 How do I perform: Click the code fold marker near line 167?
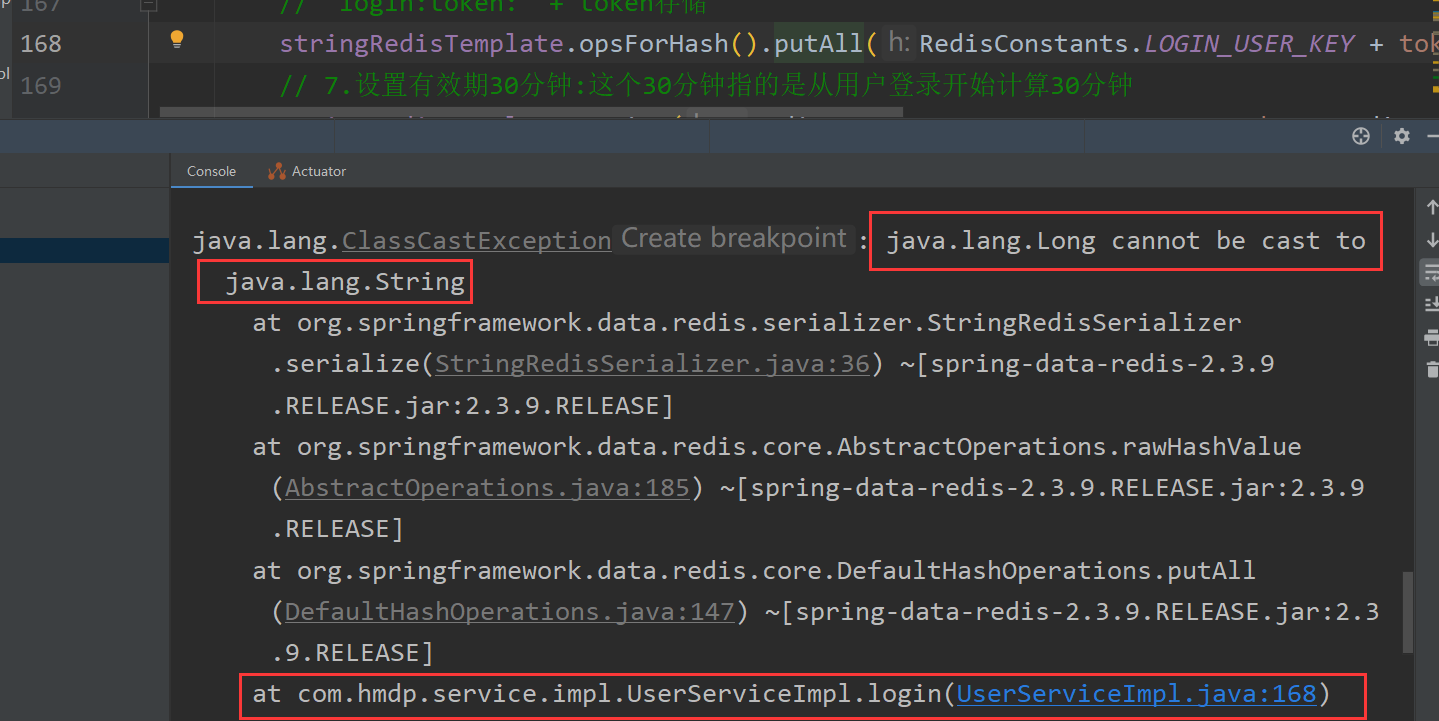point(148,5)
